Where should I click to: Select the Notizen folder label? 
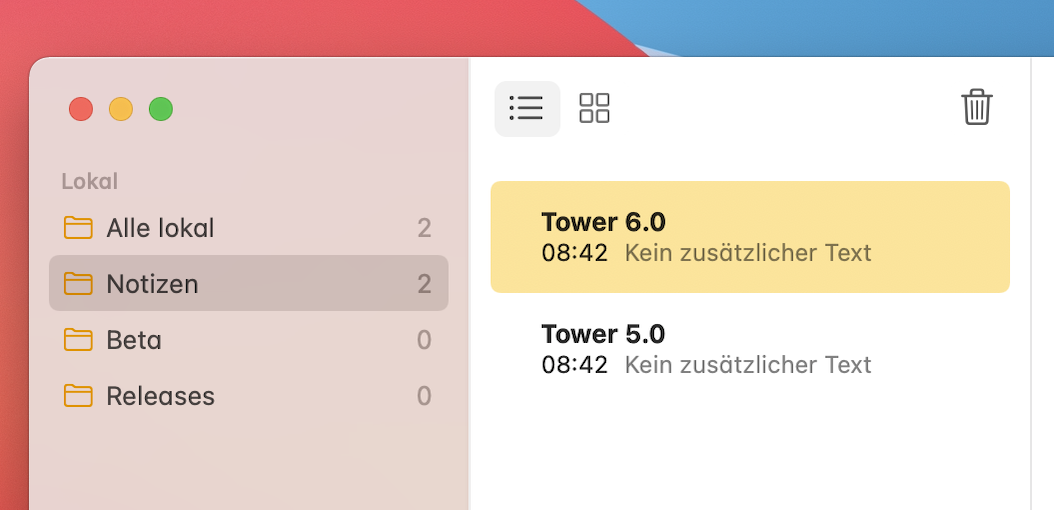152,284
